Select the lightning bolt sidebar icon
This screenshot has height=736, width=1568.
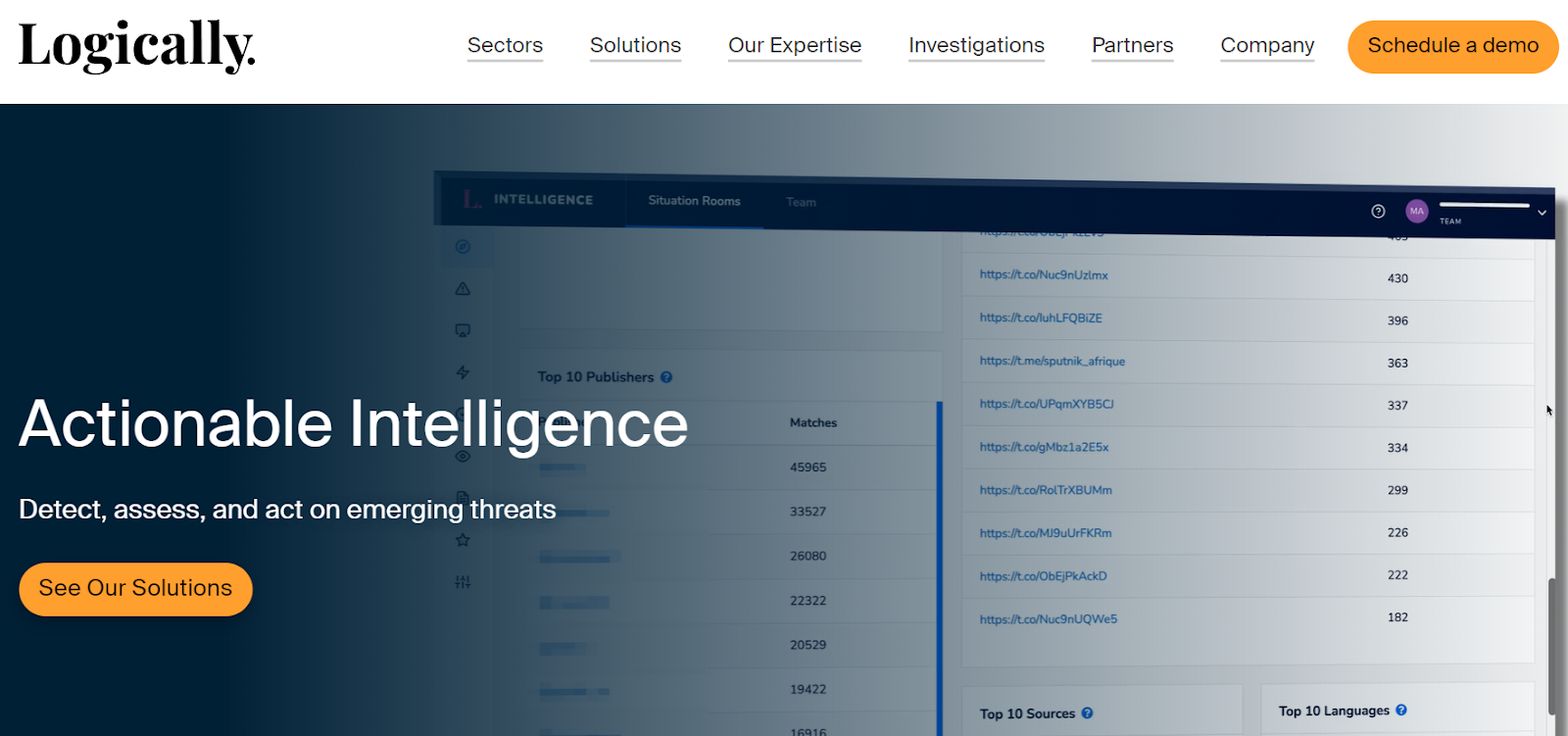[x=463, y=372]
